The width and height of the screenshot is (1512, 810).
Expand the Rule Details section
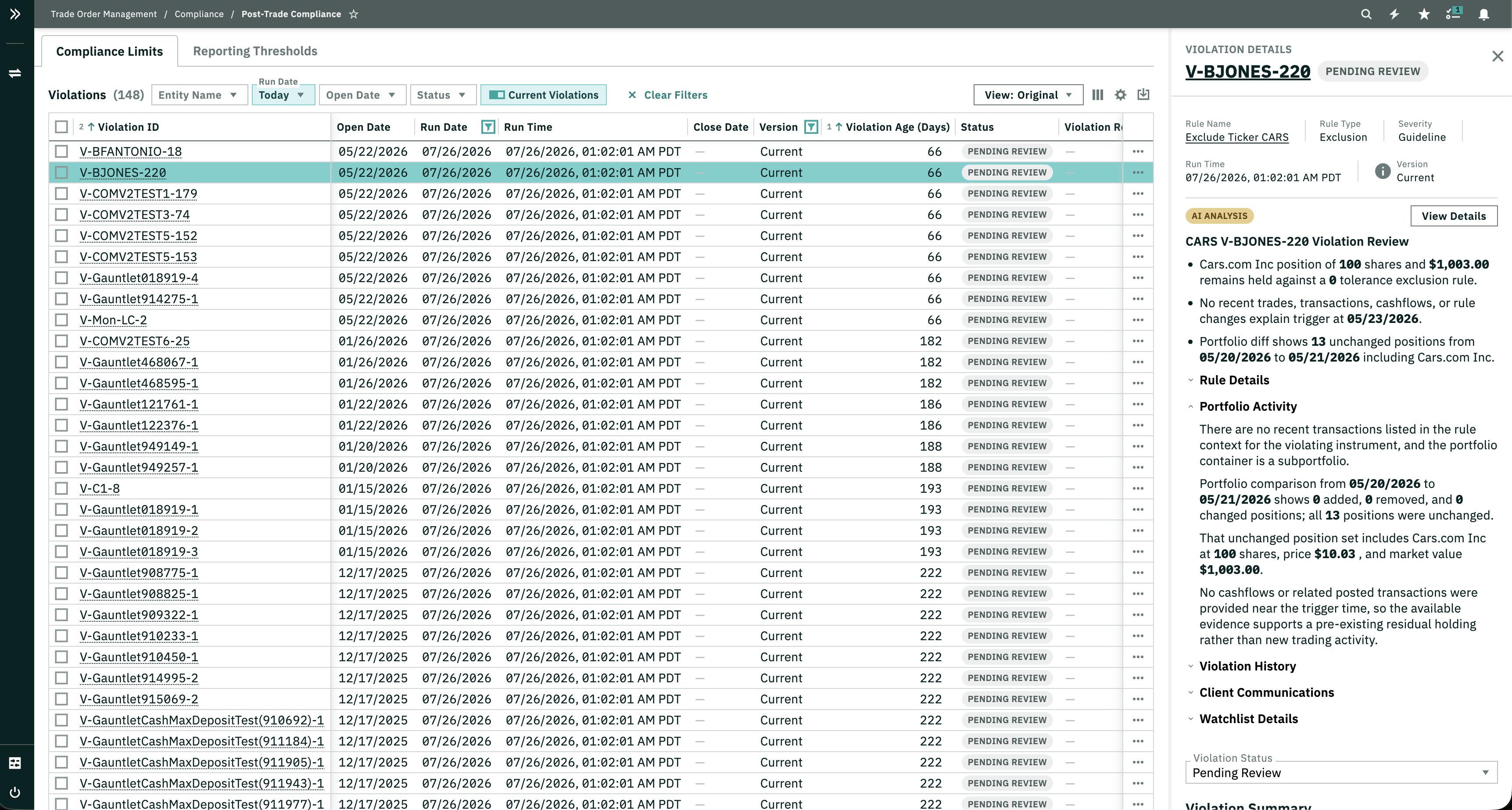pyautogui.click(x=1234, y=380)
